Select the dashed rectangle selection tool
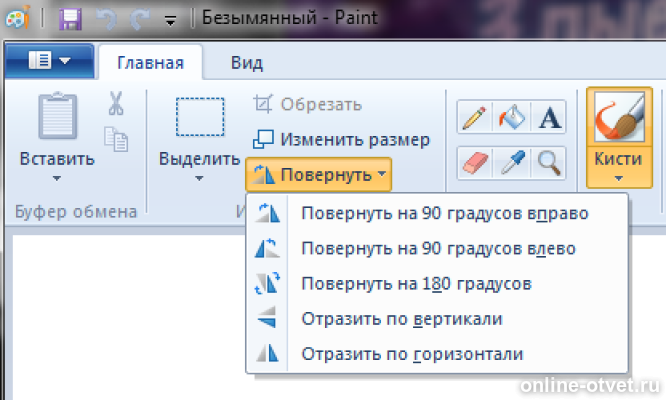The image size is (666, 400). tap(200, 117)
